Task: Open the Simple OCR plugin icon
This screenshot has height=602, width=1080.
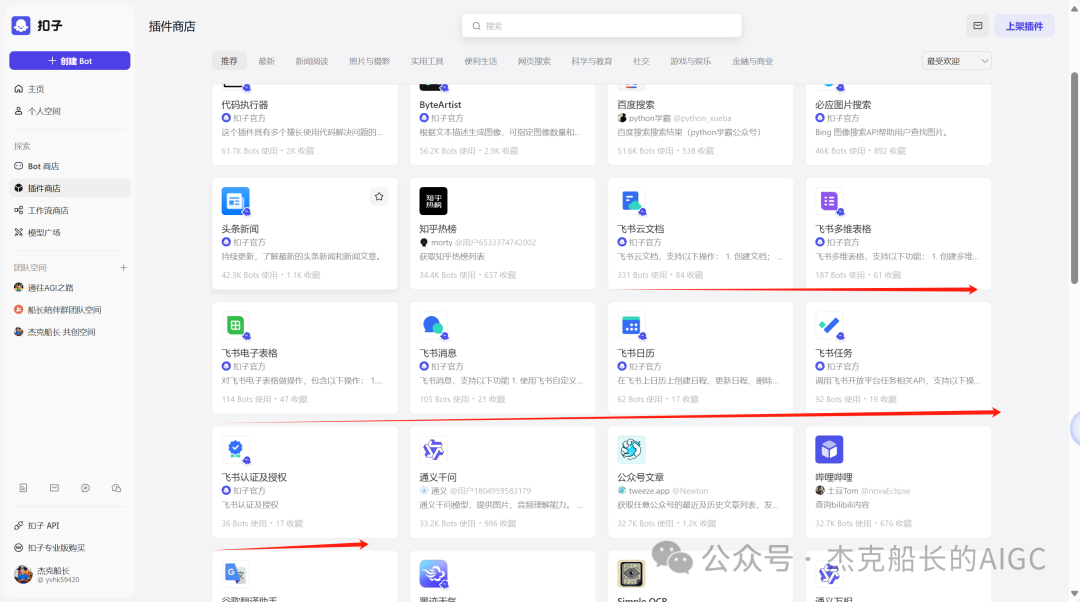Action: coord(631,574)
